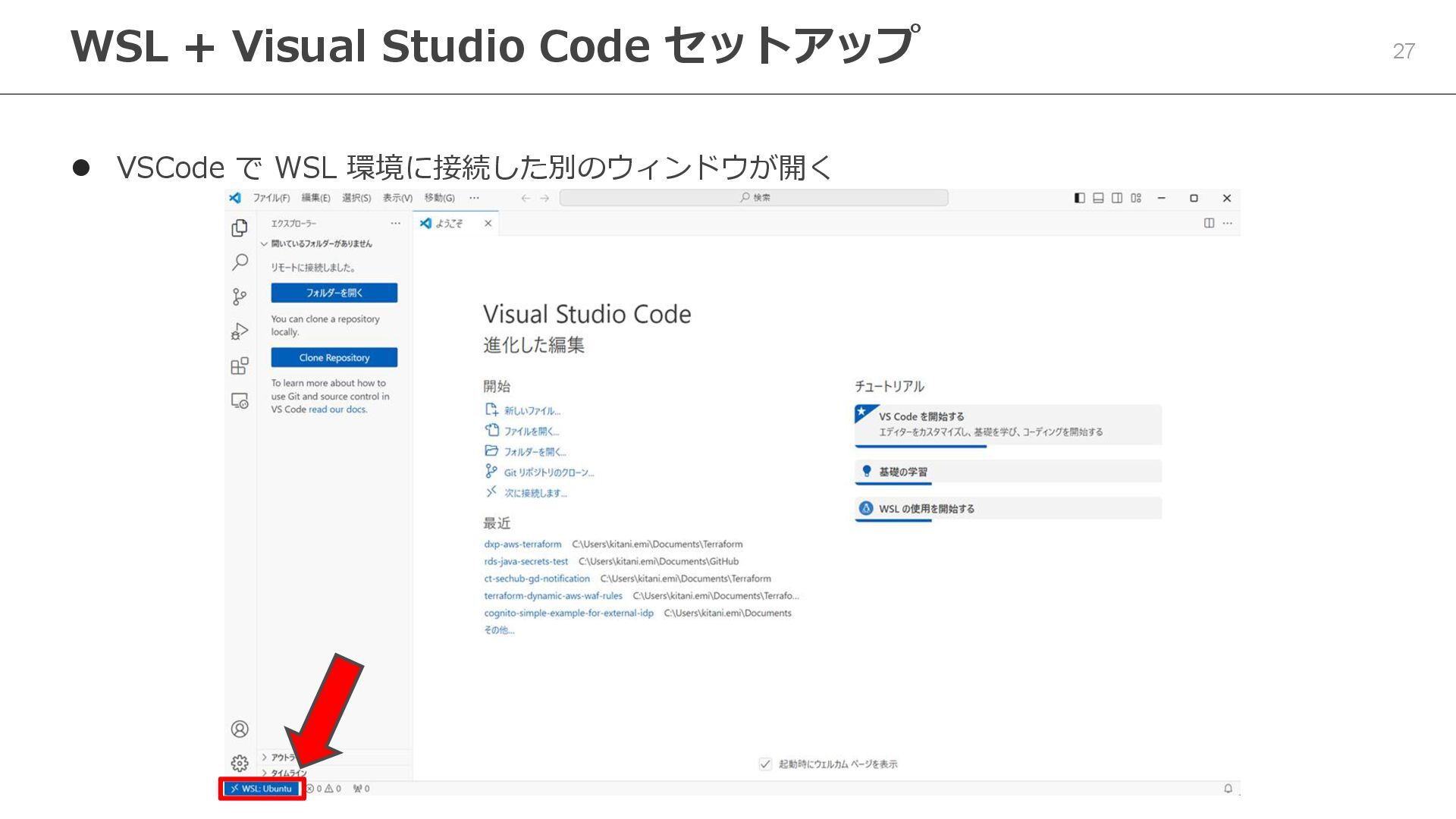Close the ようこそ tab
Viewport: 1456px width, 819px height.
pyautogui.click(x=488, y=223)
